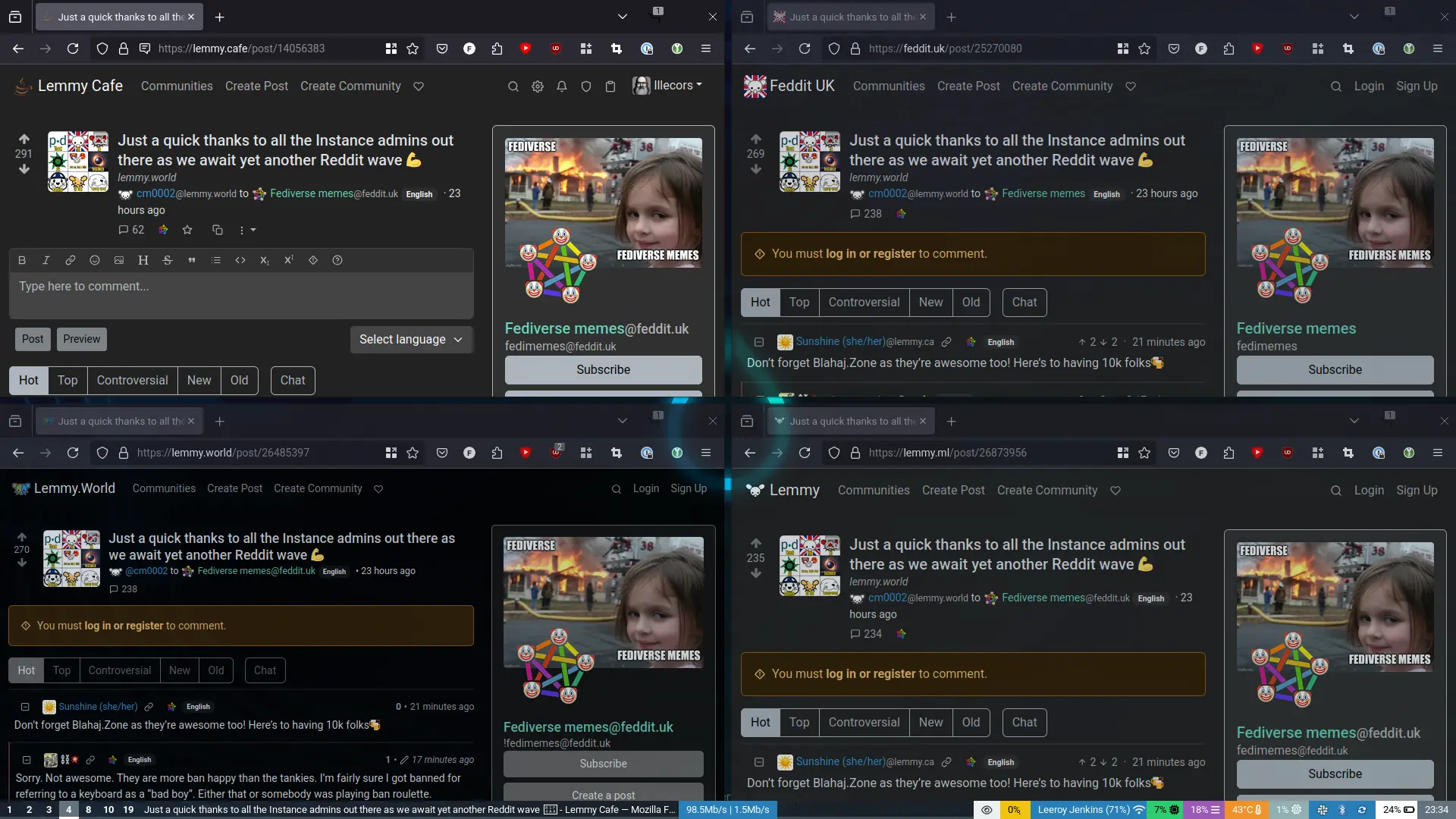The height and width of the screenshot is (819, 1456).
Task: Subscribe to Fediverse memes in the Feddit UK window
Action: point(1335,370)
